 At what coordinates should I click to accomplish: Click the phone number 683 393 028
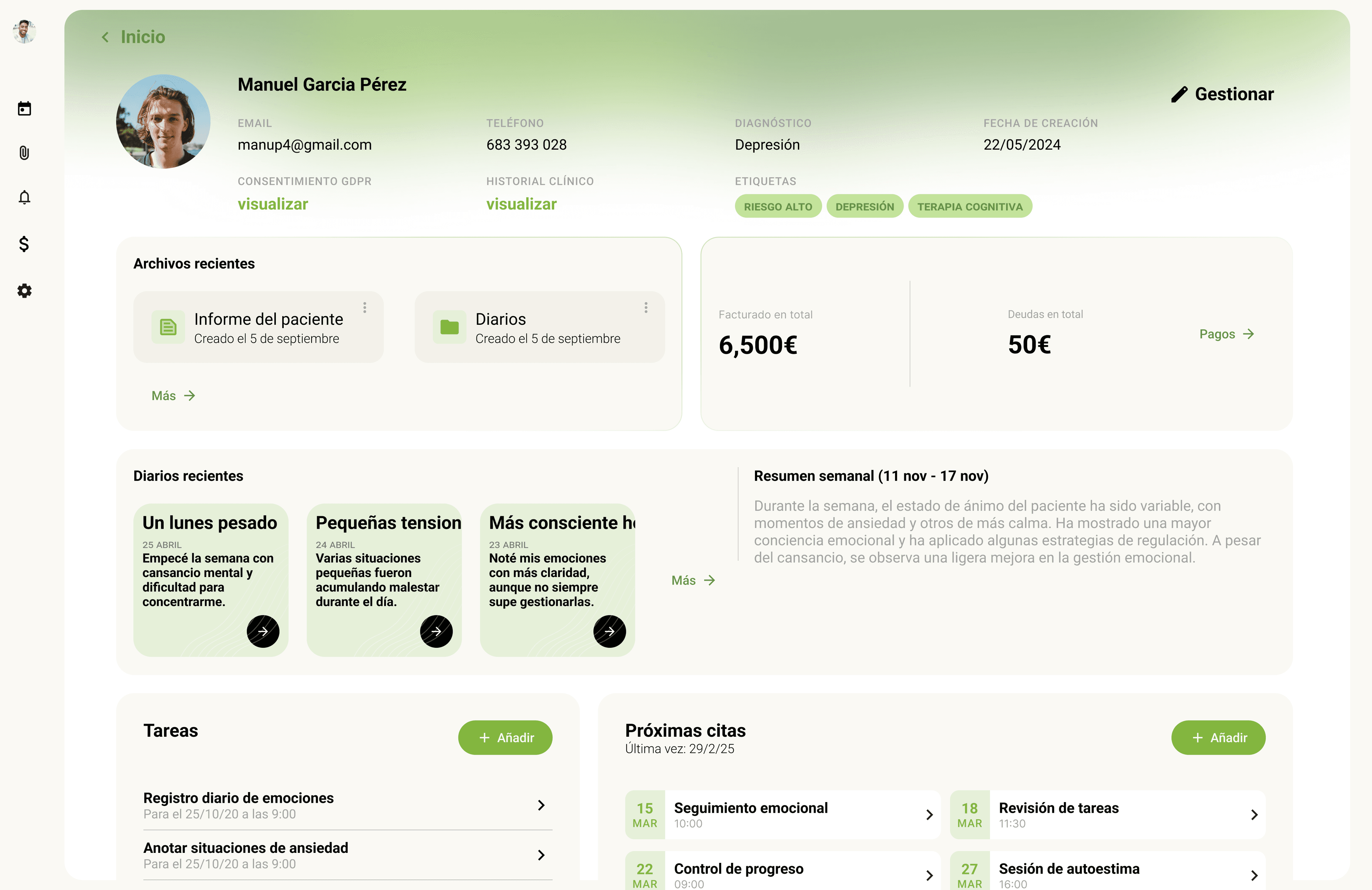click(527, 145)
